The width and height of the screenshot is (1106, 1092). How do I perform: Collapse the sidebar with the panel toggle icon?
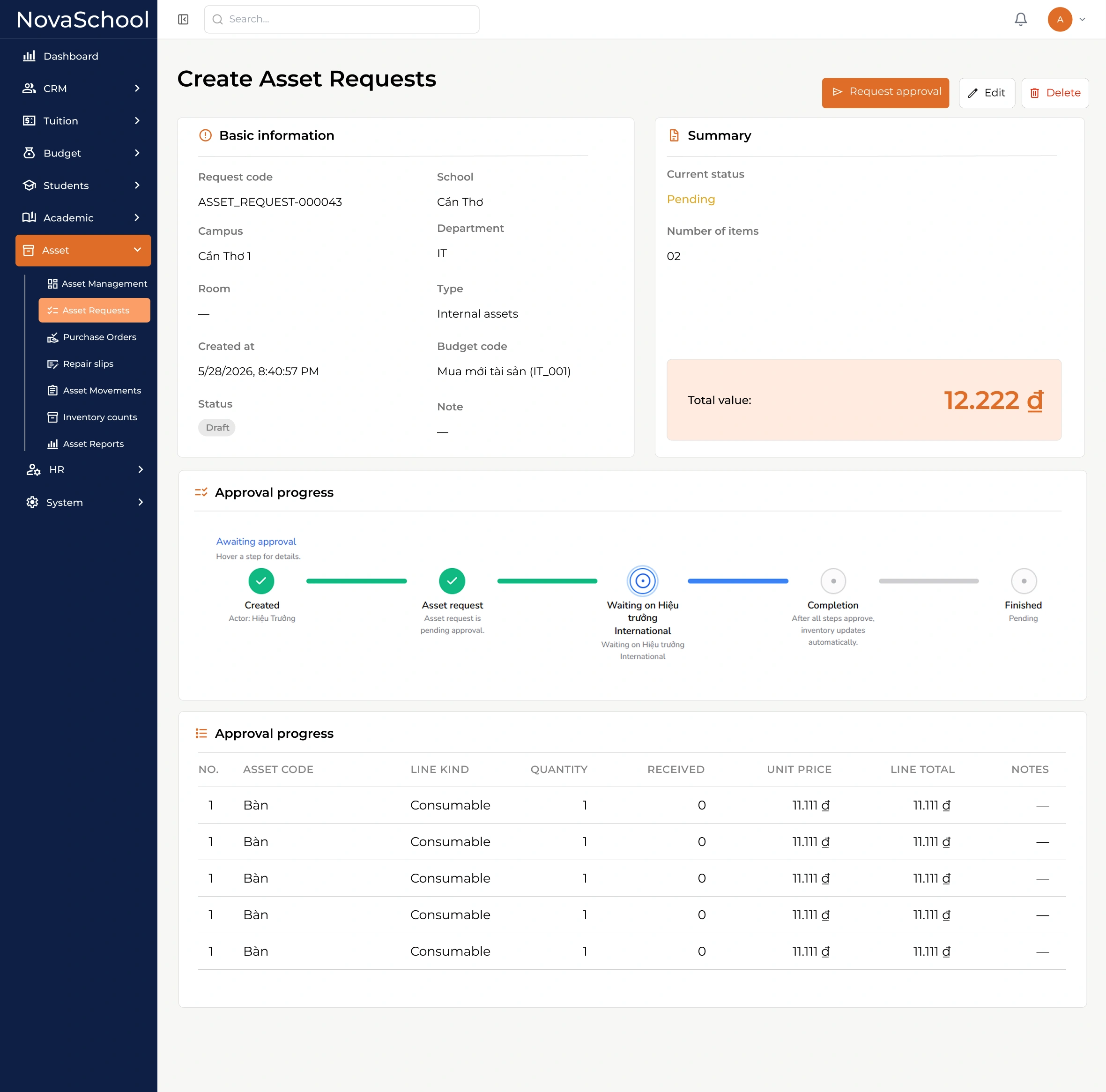click(183, 20)
